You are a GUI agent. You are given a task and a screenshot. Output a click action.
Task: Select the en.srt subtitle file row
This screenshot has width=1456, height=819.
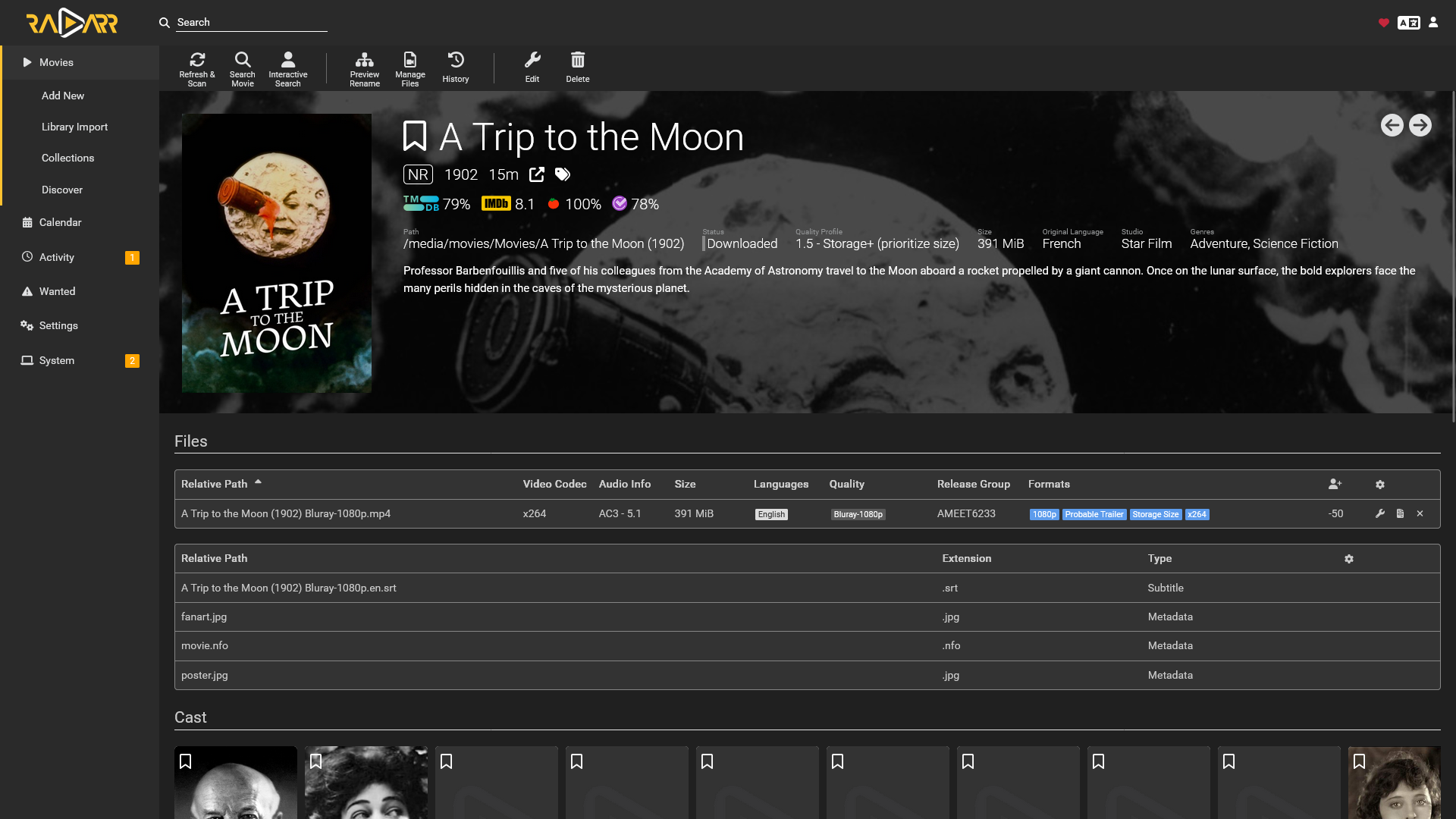807,588
